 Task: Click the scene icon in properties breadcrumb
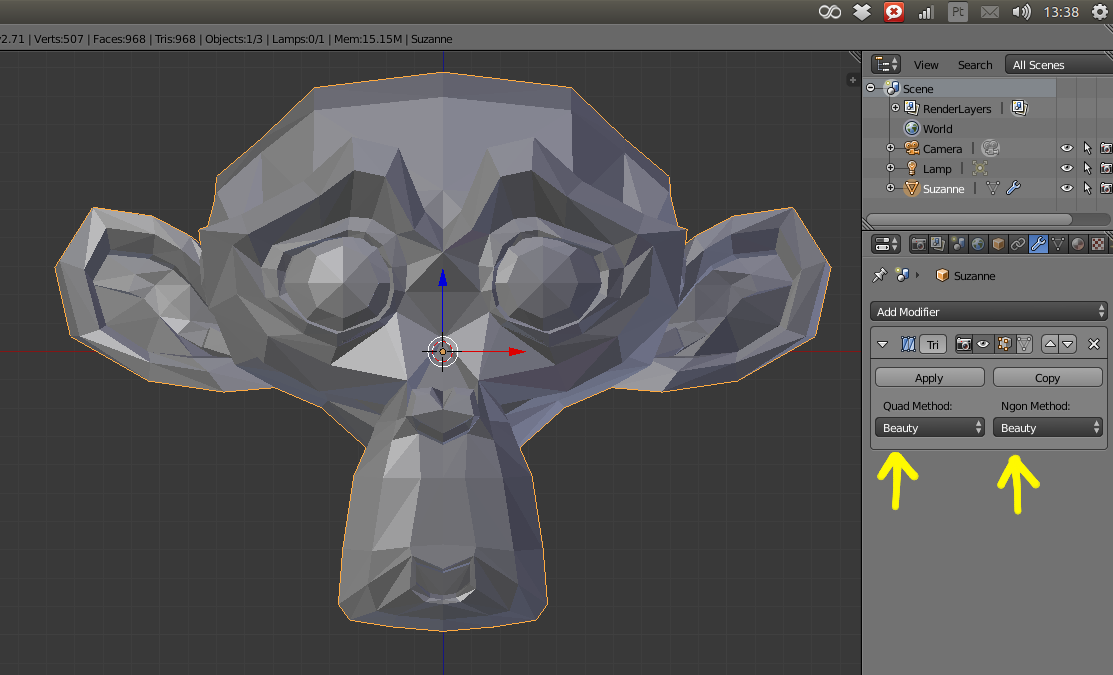[902, 275]
